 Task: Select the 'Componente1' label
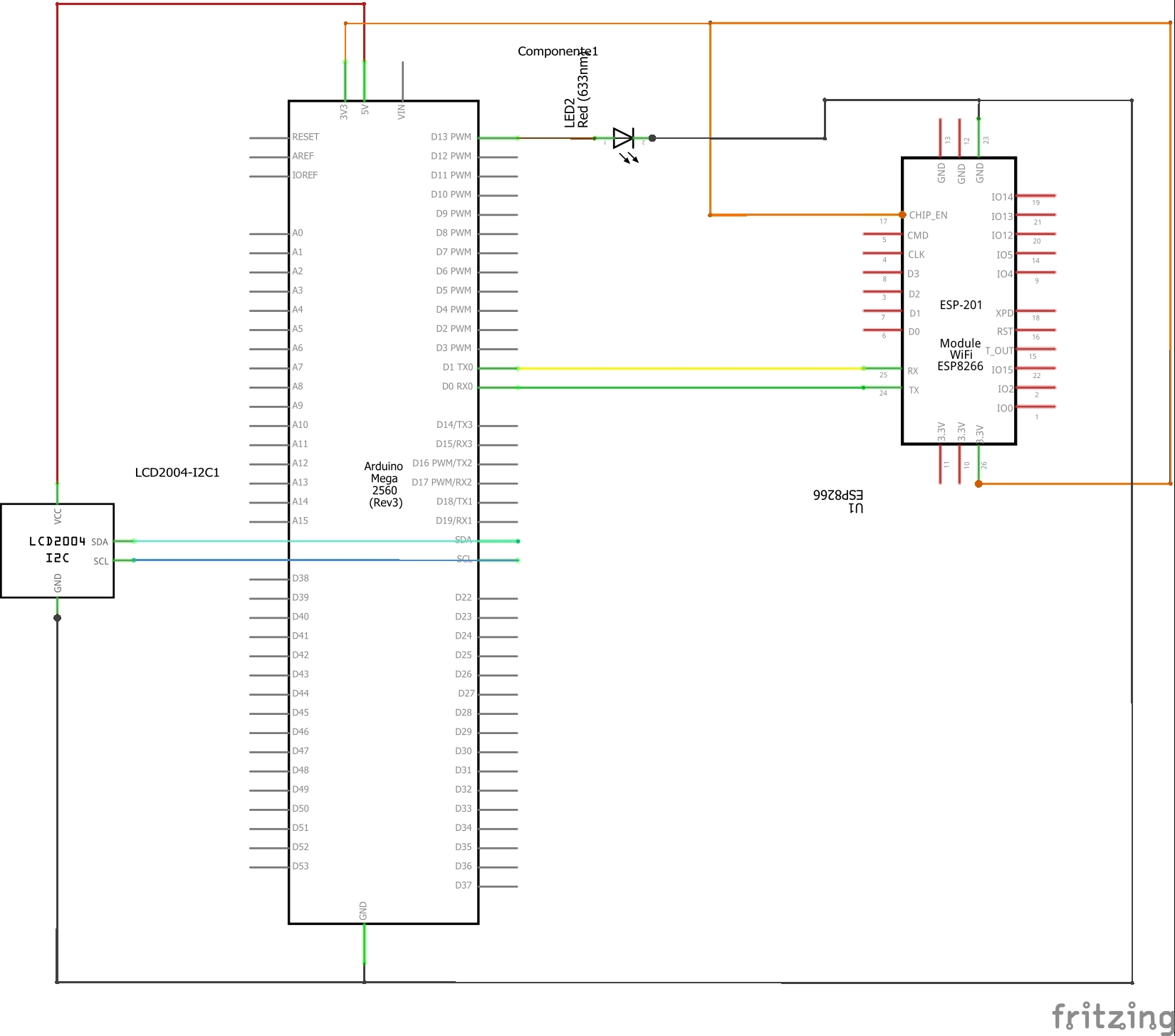[558, 51]
